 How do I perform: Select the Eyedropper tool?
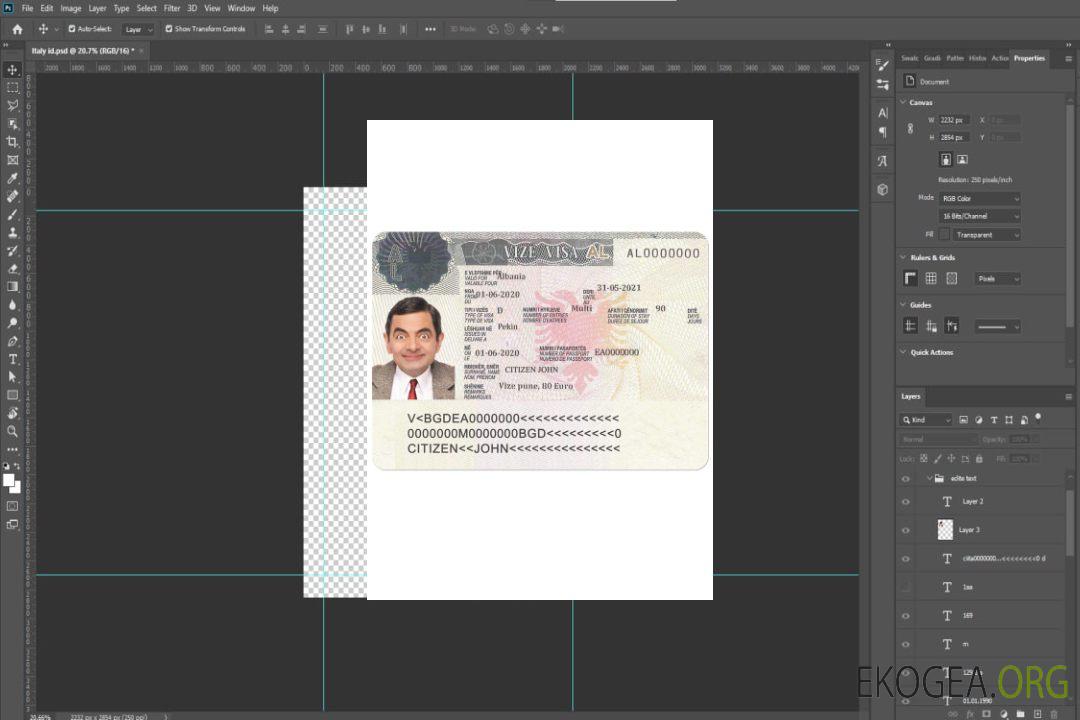point(12,178)
